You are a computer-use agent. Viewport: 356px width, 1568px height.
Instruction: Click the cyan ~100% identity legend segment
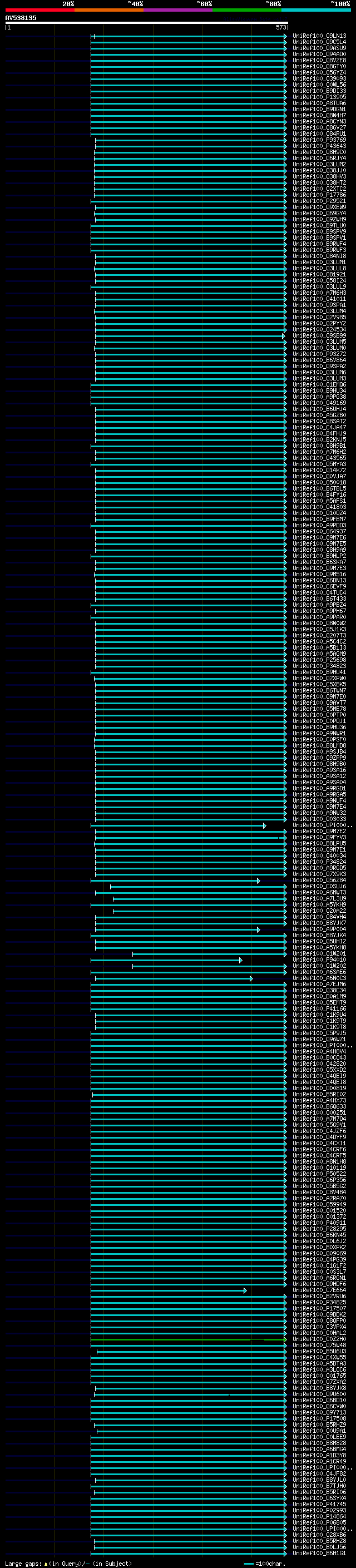point(317,10)
